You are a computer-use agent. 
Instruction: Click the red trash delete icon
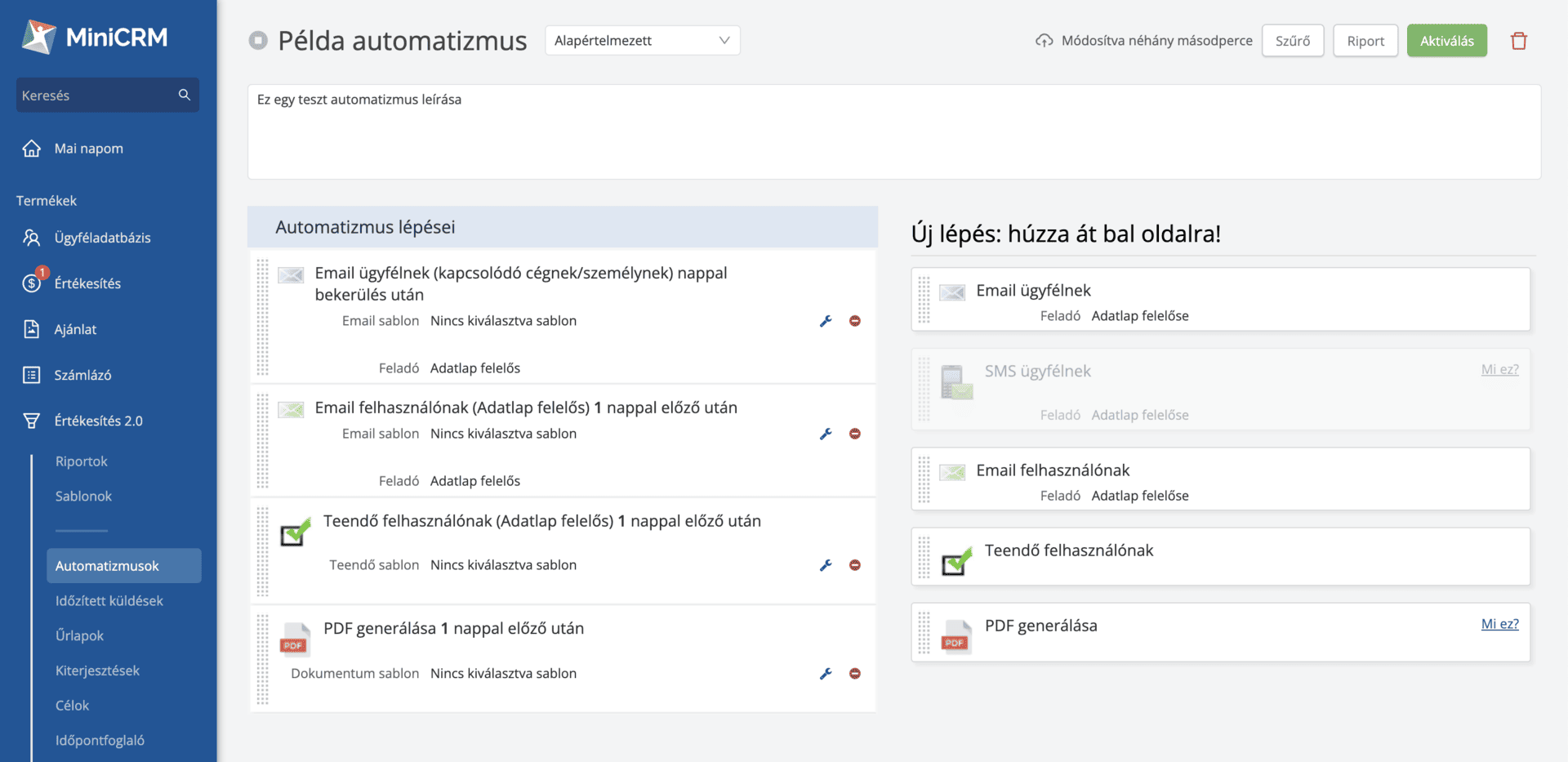point(1518,41)
